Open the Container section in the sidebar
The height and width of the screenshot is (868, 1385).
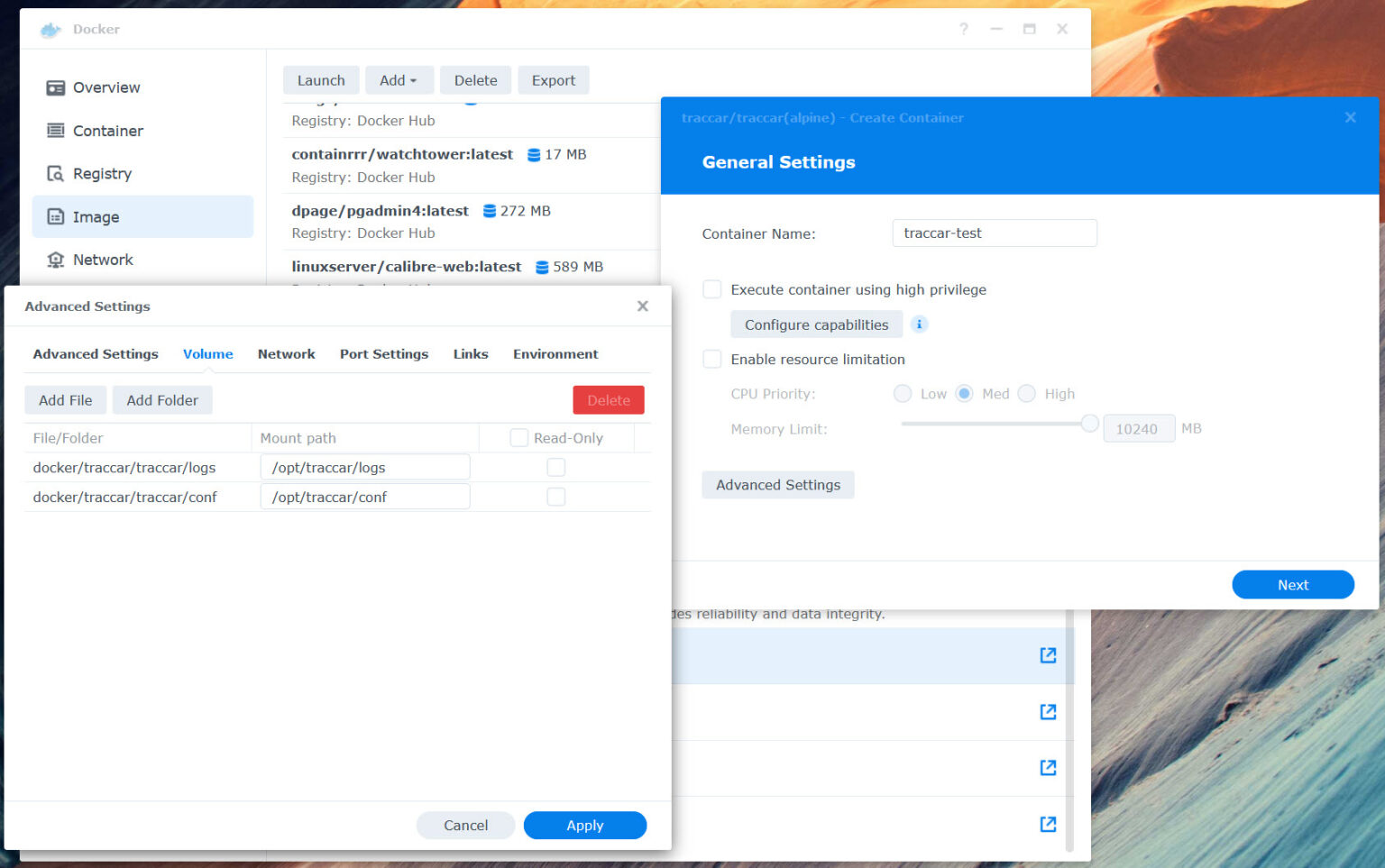click(106, 131)
